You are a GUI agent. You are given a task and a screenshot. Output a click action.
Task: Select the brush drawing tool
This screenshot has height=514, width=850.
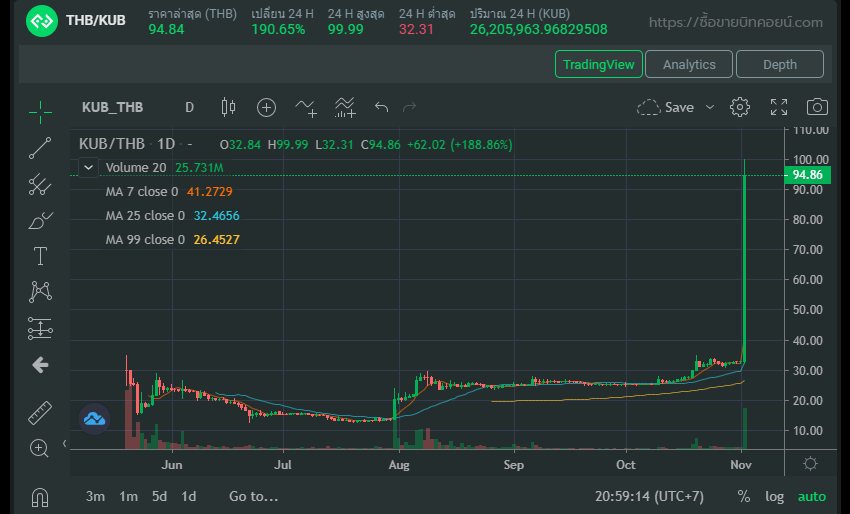tap(40, 221)
